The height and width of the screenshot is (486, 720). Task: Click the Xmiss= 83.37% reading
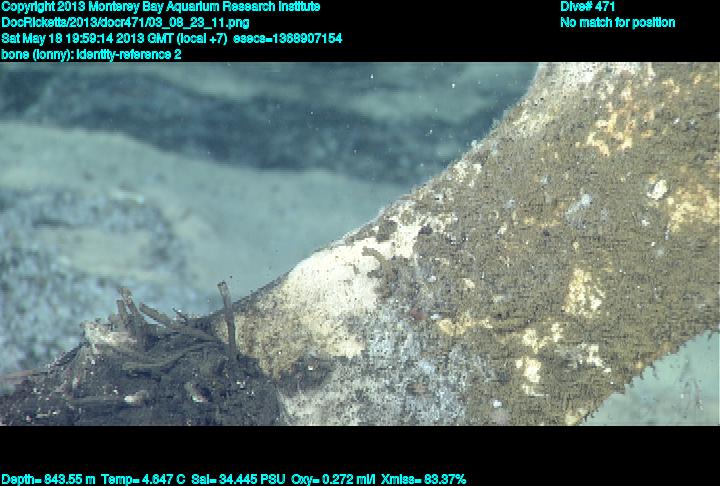point(423,480)
